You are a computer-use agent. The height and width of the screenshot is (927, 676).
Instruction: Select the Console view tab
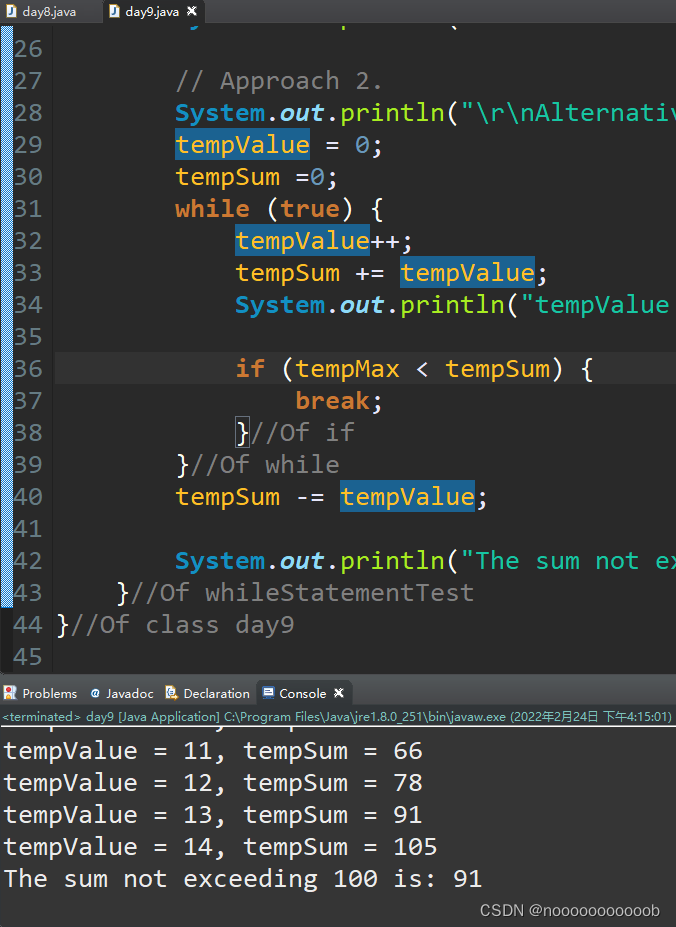pos(302,693)
